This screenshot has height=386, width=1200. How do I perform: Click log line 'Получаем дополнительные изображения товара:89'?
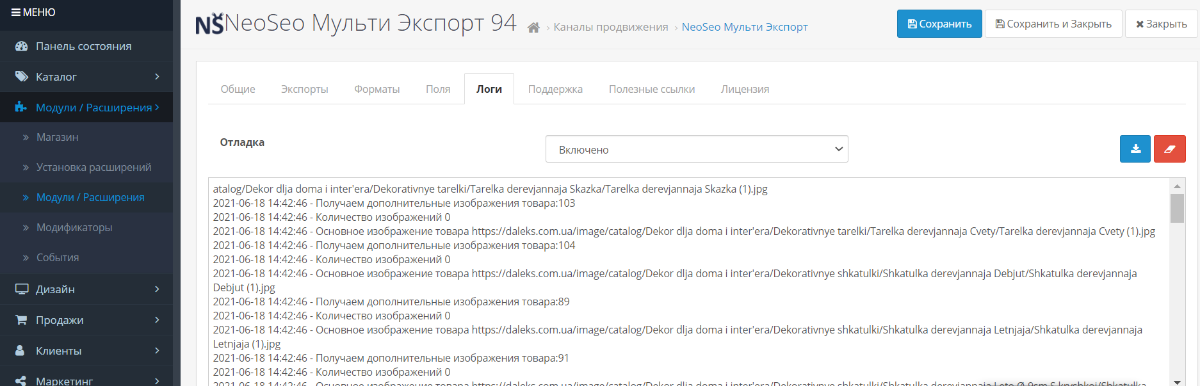391,301
